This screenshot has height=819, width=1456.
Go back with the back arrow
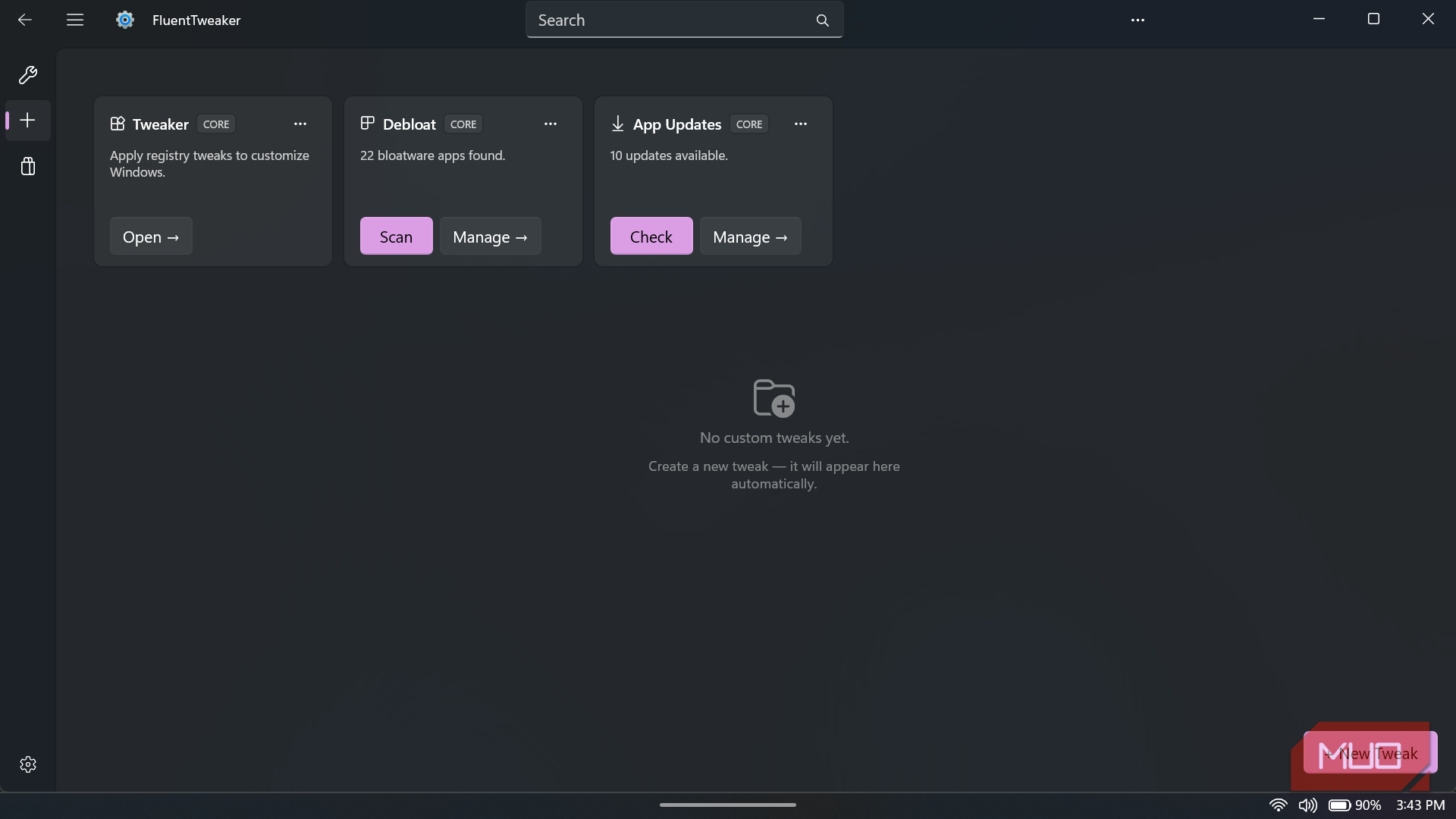[25, 20]
